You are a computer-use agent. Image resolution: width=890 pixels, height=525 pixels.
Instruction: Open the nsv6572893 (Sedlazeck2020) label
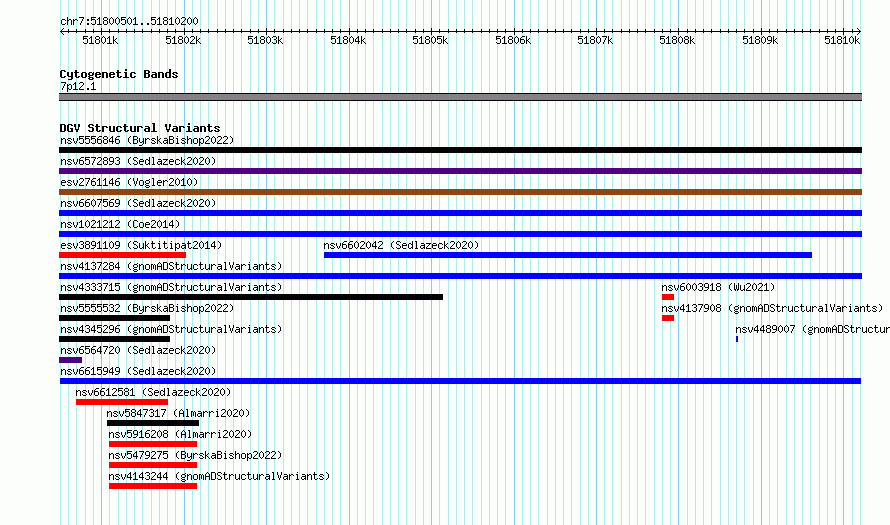[x=138, y=161]
